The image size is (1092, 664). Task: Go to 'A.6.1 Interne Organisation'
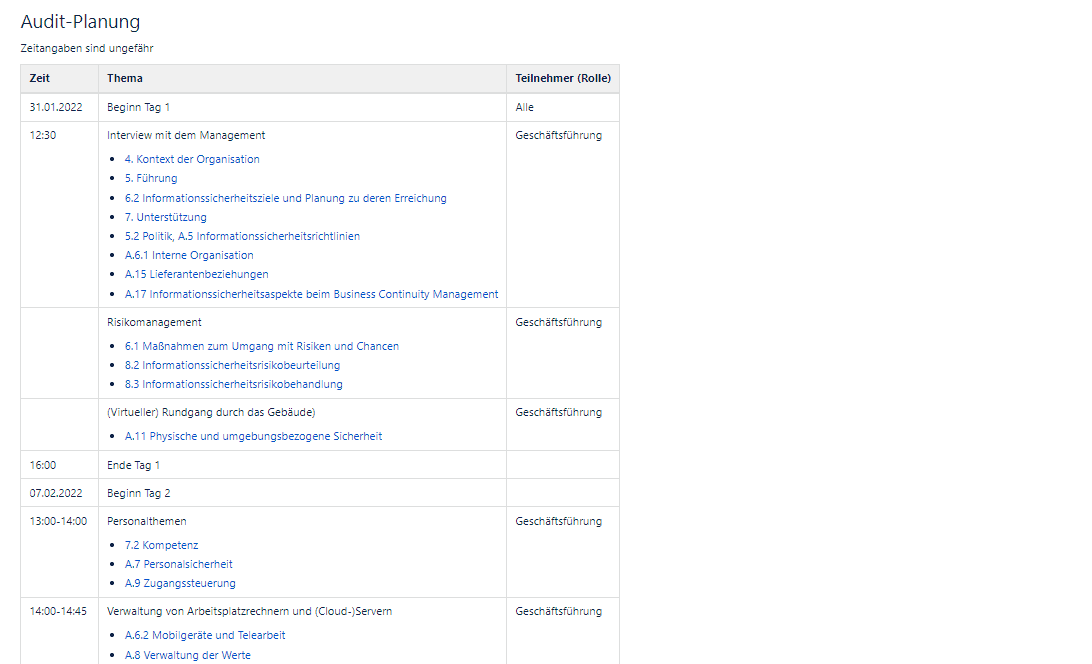coord(189,255)
